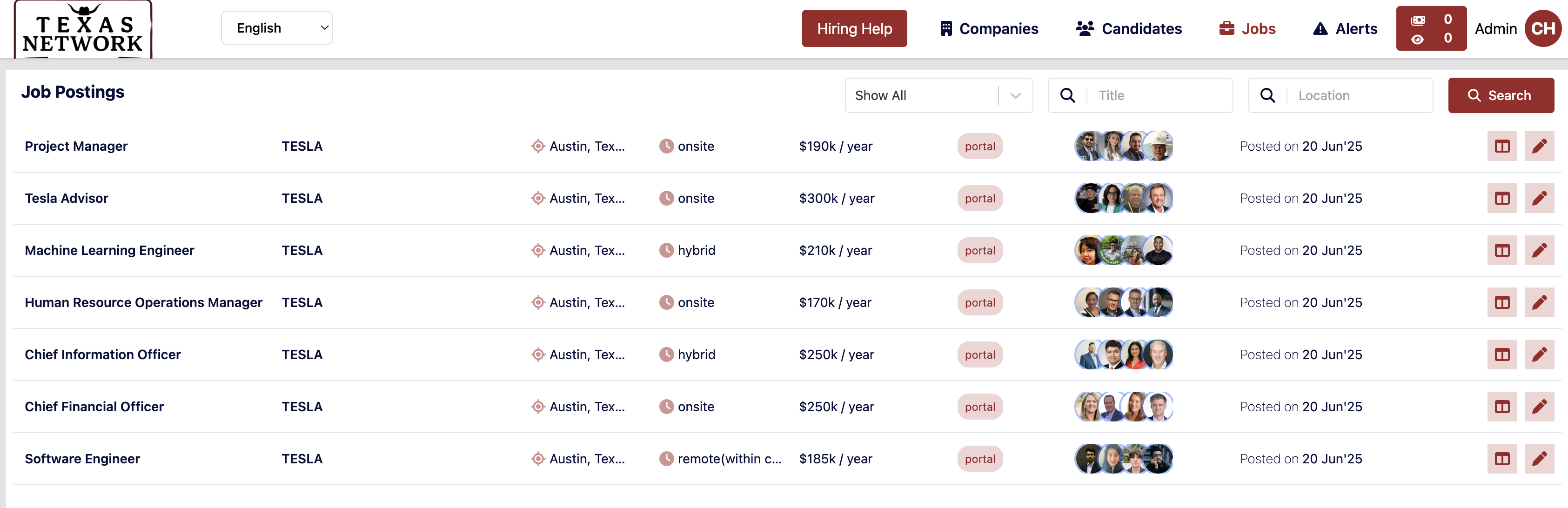Click the Search button
The height and width of the screenshot is (508, 1568).
tap(1501, 95)
